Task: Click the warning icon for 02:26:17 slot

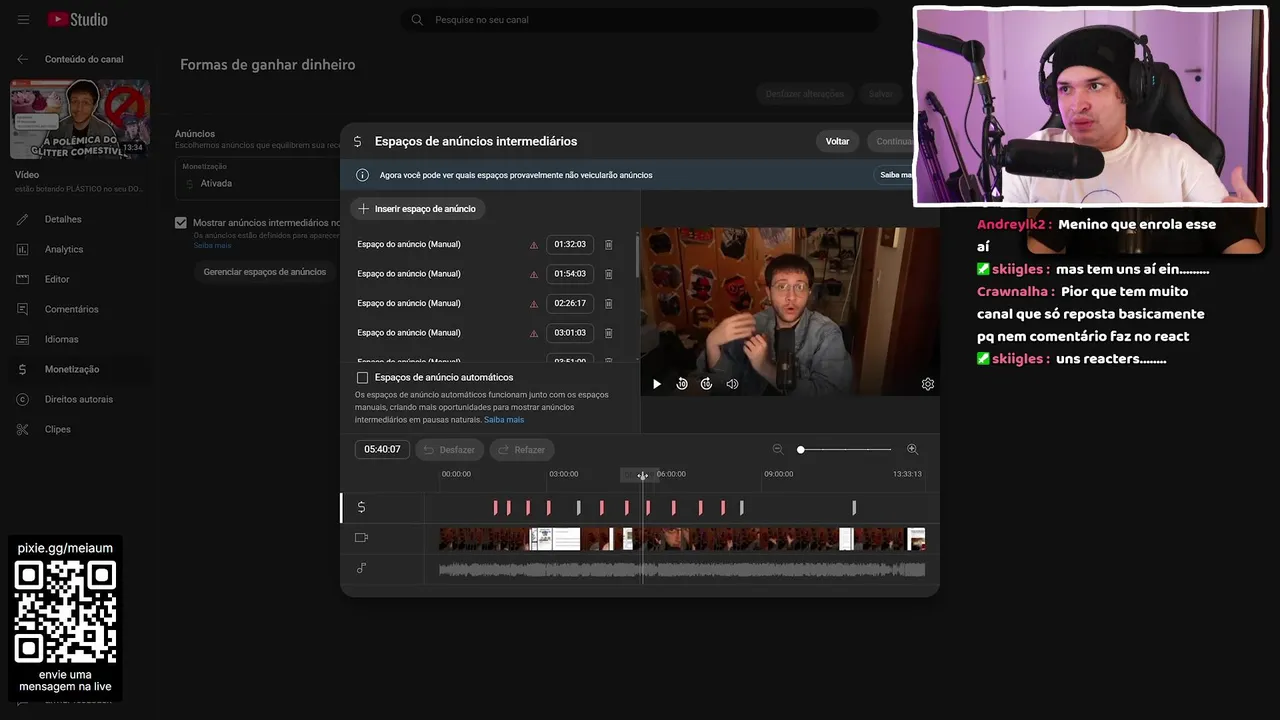Action: pos(534,304)
